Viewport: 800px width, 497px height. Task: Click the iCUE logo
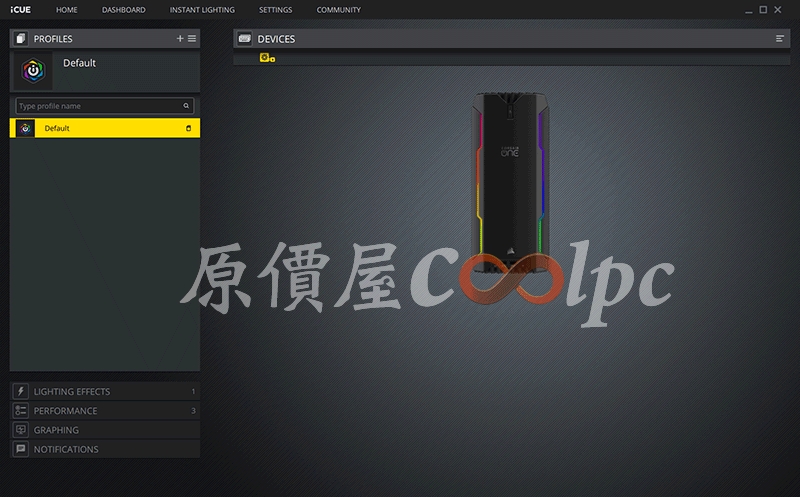pyautogui.click(x=20, y=10)
